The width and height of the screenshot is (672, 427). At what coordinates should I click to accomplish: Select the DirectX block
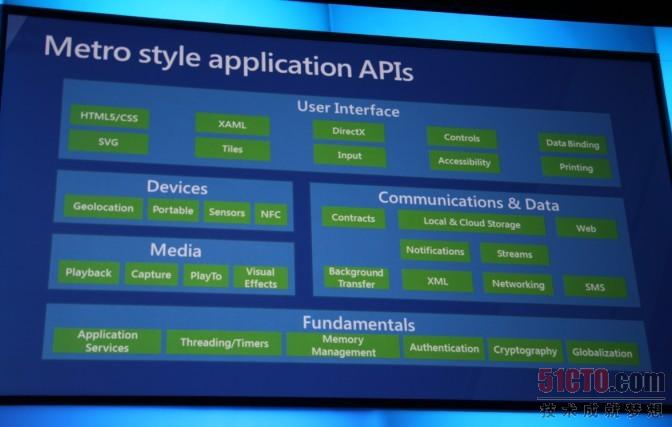click(349, 131)
